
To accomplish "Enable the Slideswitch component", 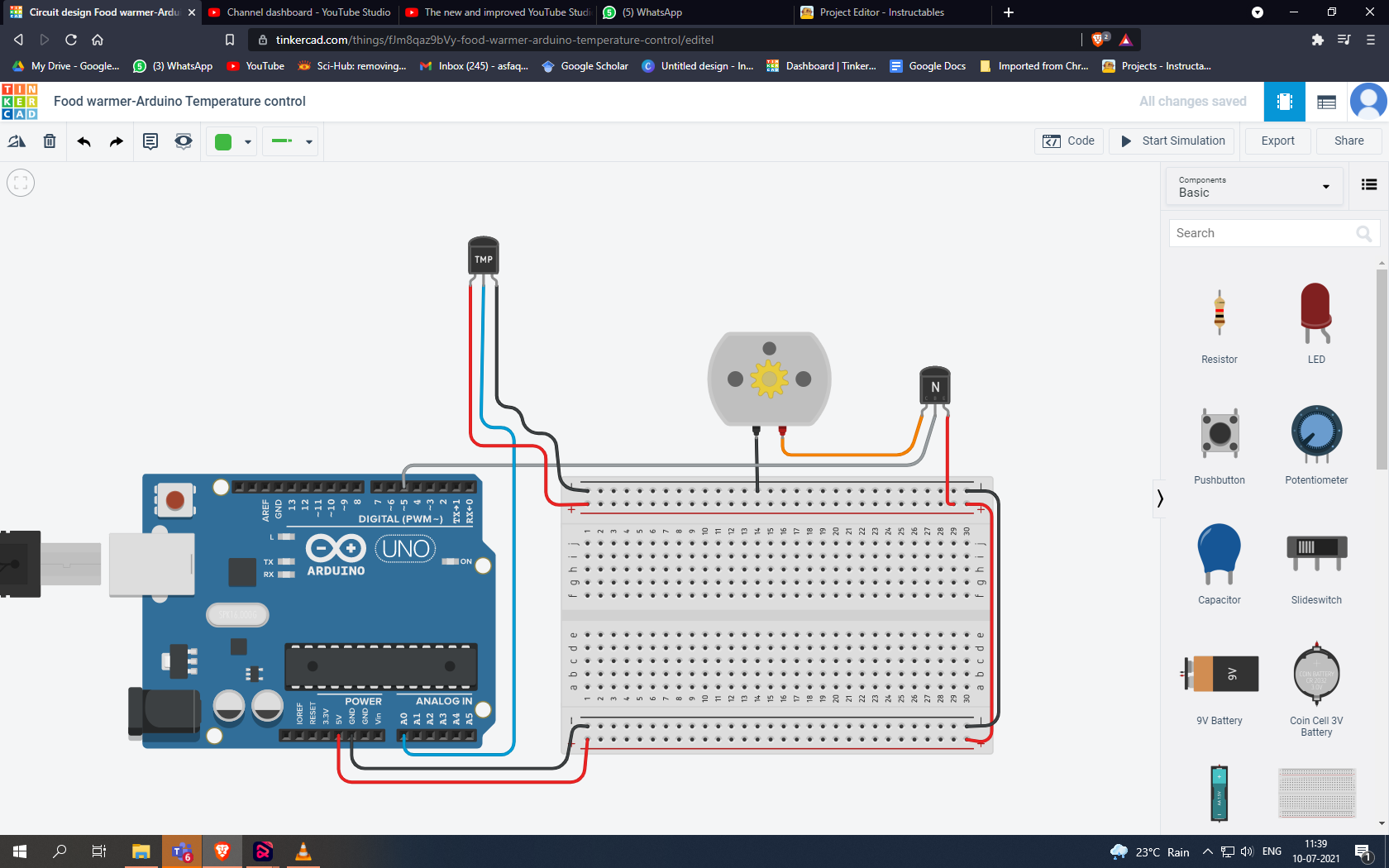I will pyautogui.click(x=1315, y=562).
